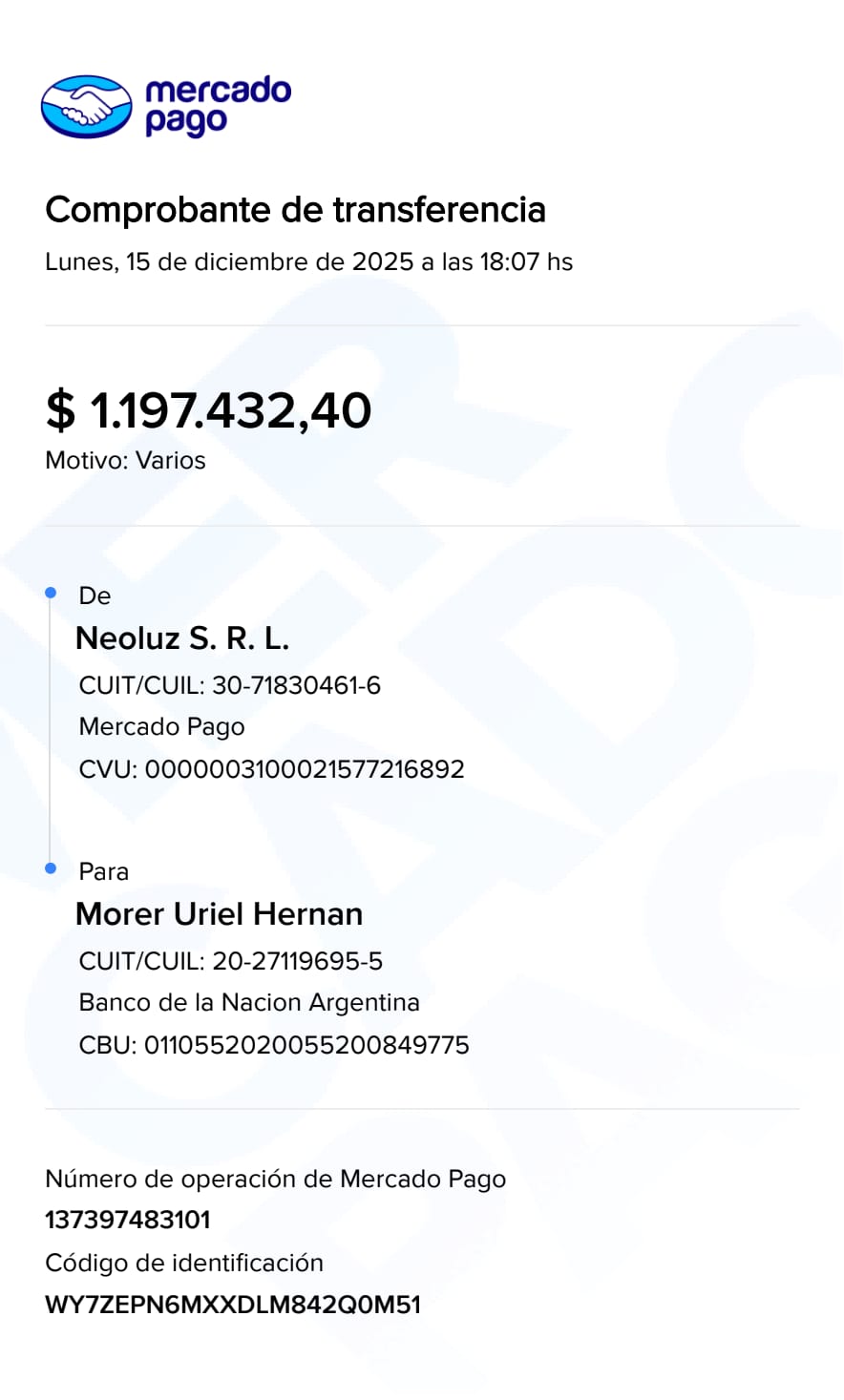
Task: Click the sender's "Mercado Pago" account label
Action: (161, 727)
